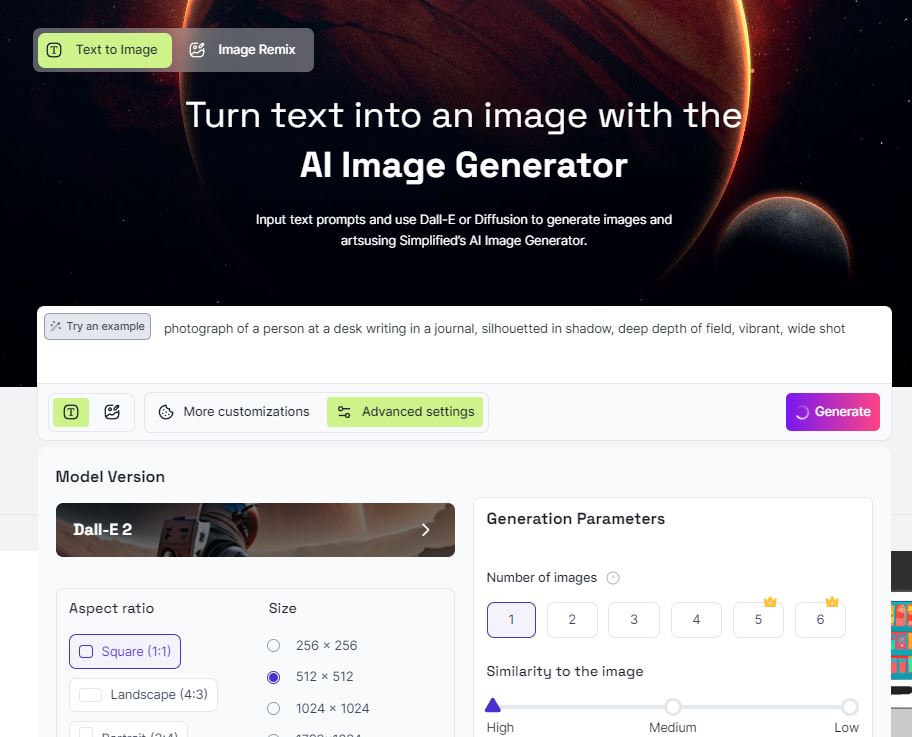This screenshot has height=737, width=912.
Task: Set number of images to 5
Action: tap(758, 620)
